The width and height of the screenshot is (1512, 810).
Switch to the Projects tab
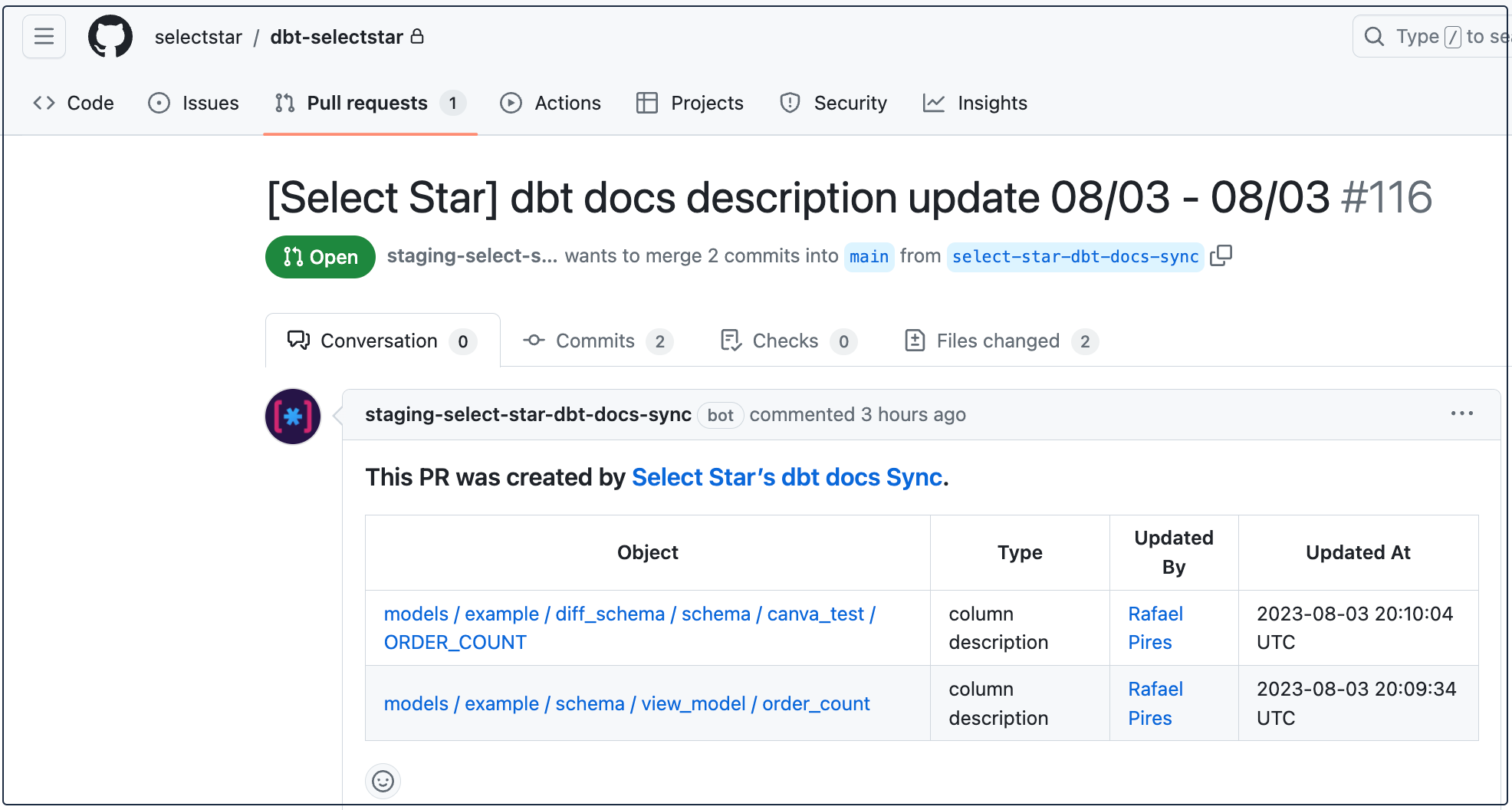[x=690, y=103]
